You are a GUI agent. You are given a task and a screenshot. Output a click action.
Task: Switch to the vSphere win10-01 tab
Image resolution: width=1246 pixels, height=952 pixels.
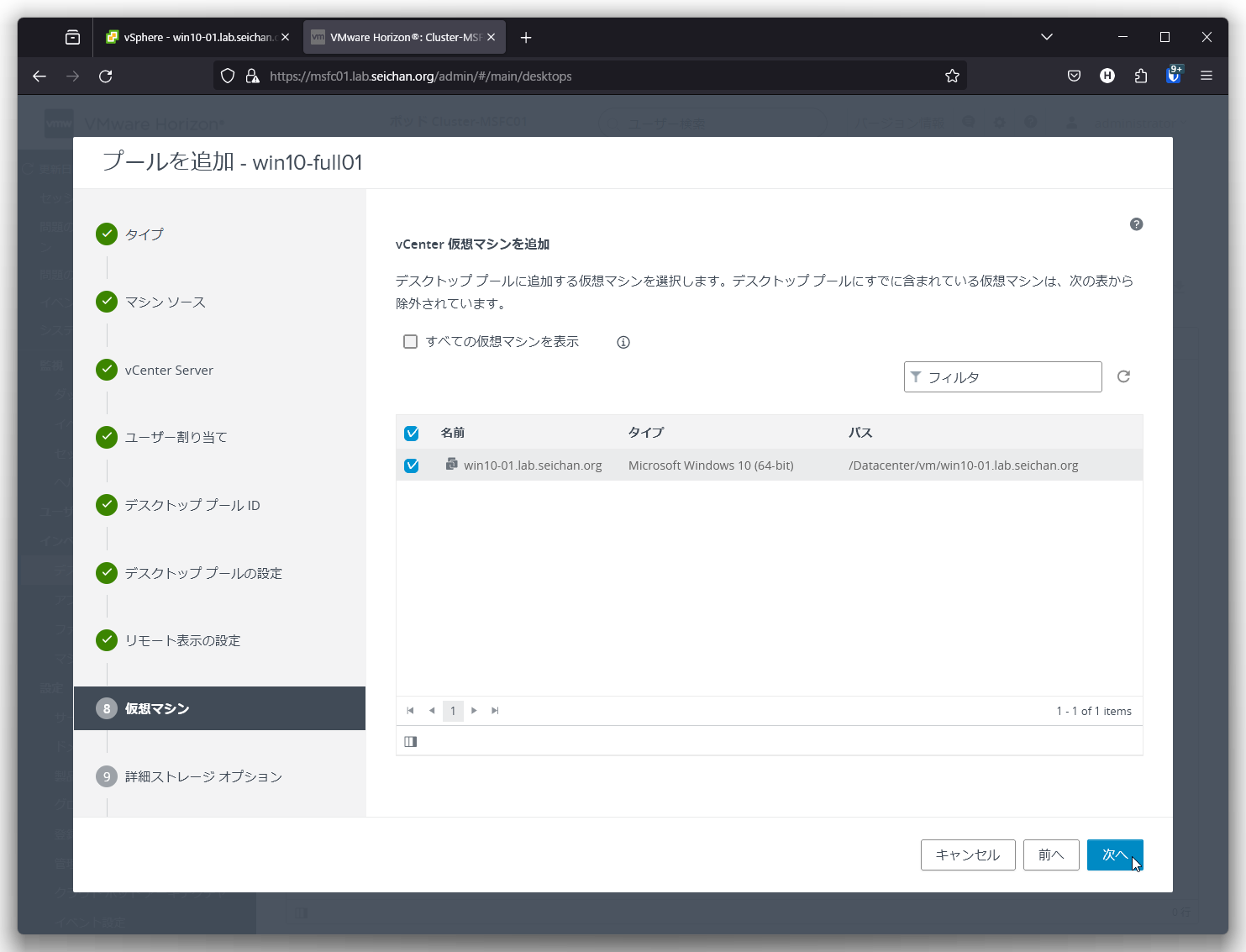tap(197, 37)
